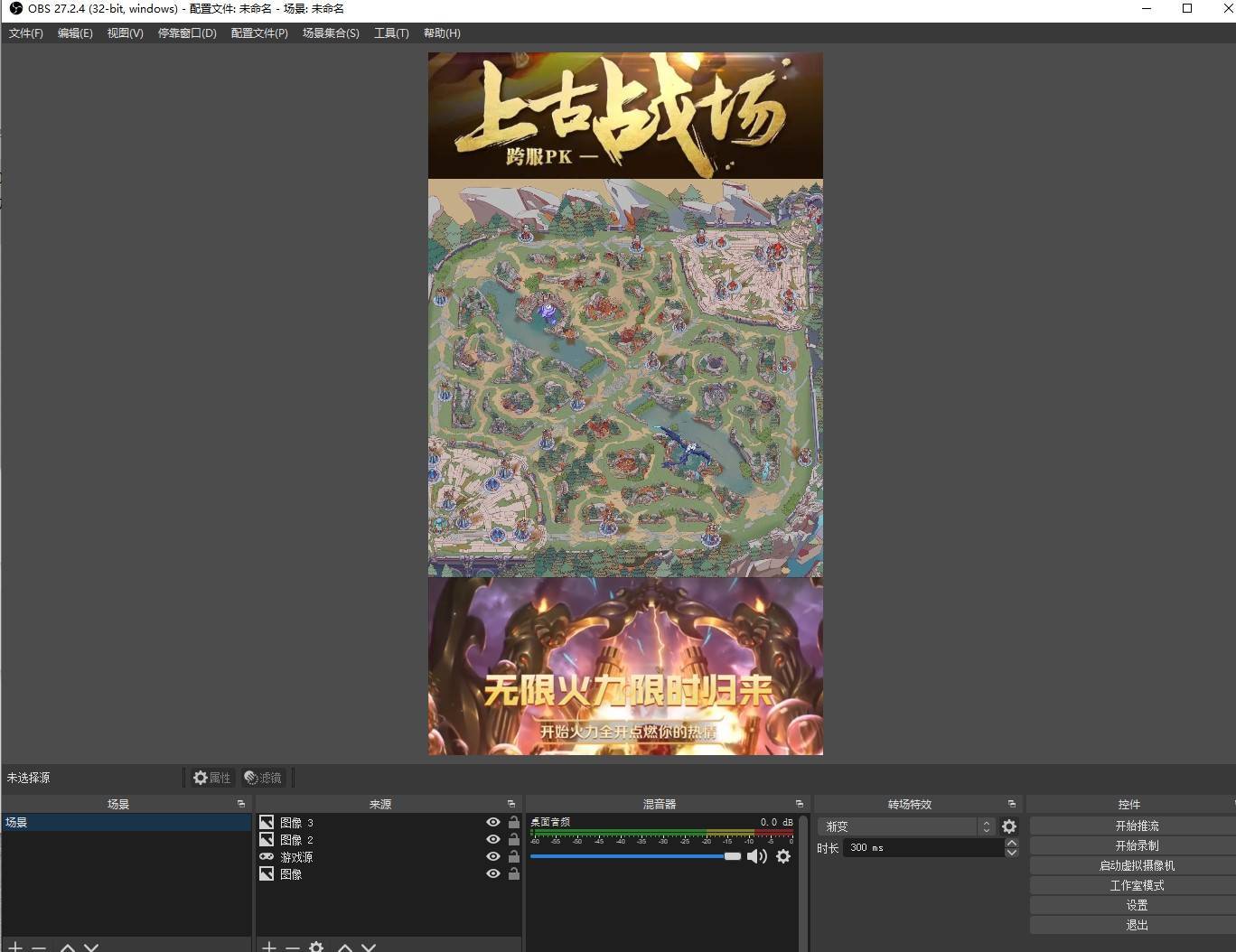Lock the 图像 source

tap(514, 873)
